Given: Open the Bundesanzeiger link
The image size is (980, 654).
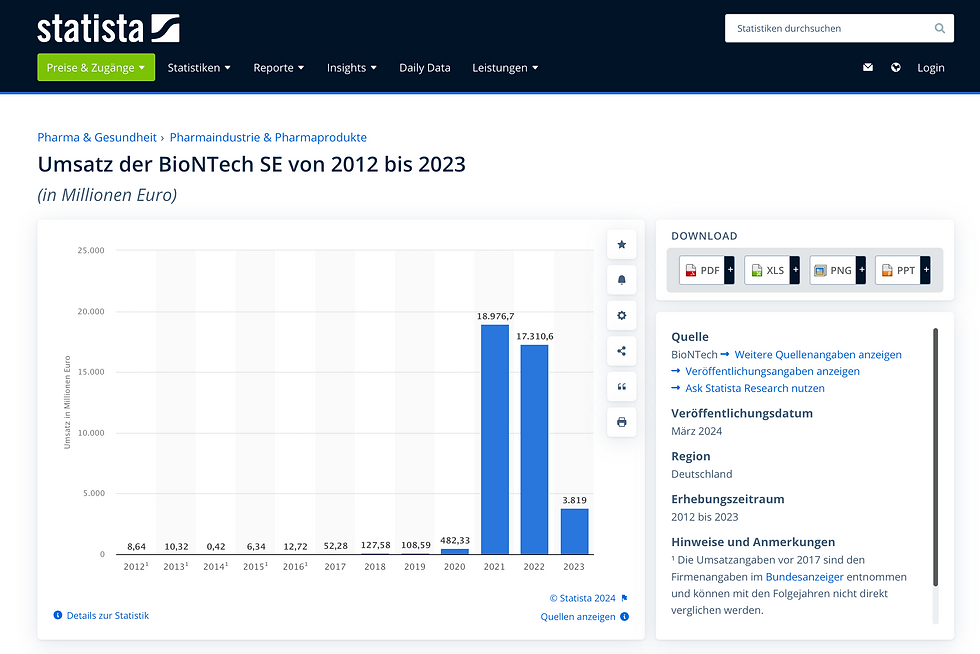Looking at the screenshot, I should [804, 576].
